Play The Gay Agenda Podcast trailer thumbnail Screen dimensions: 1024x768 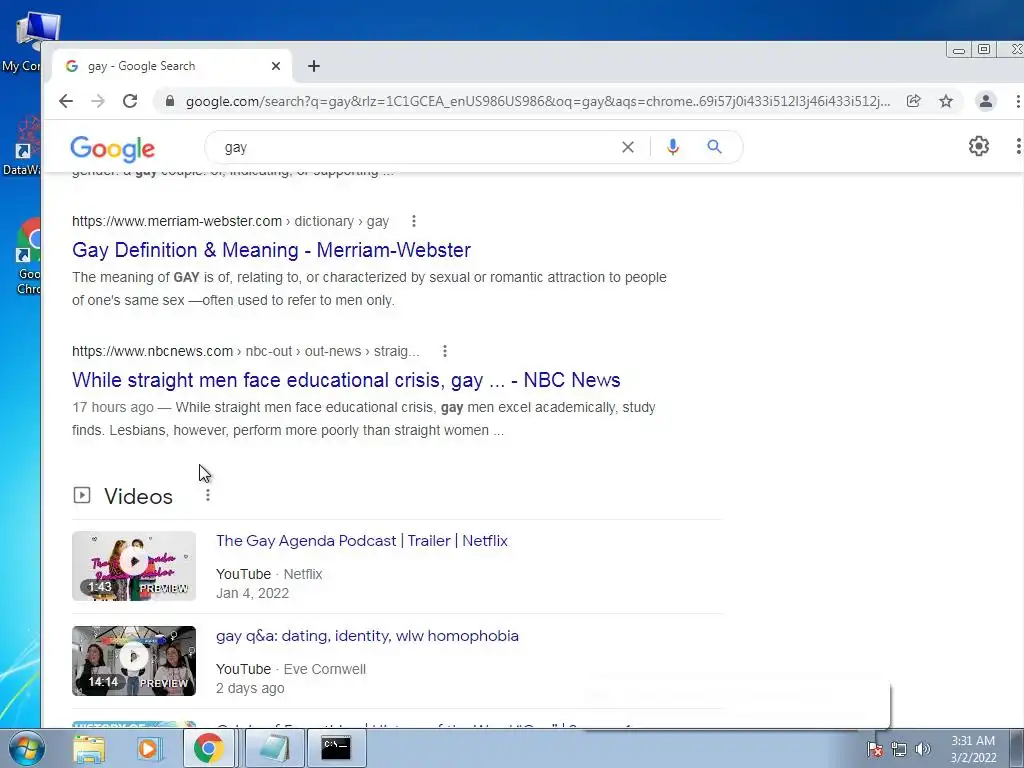[134, 566]
